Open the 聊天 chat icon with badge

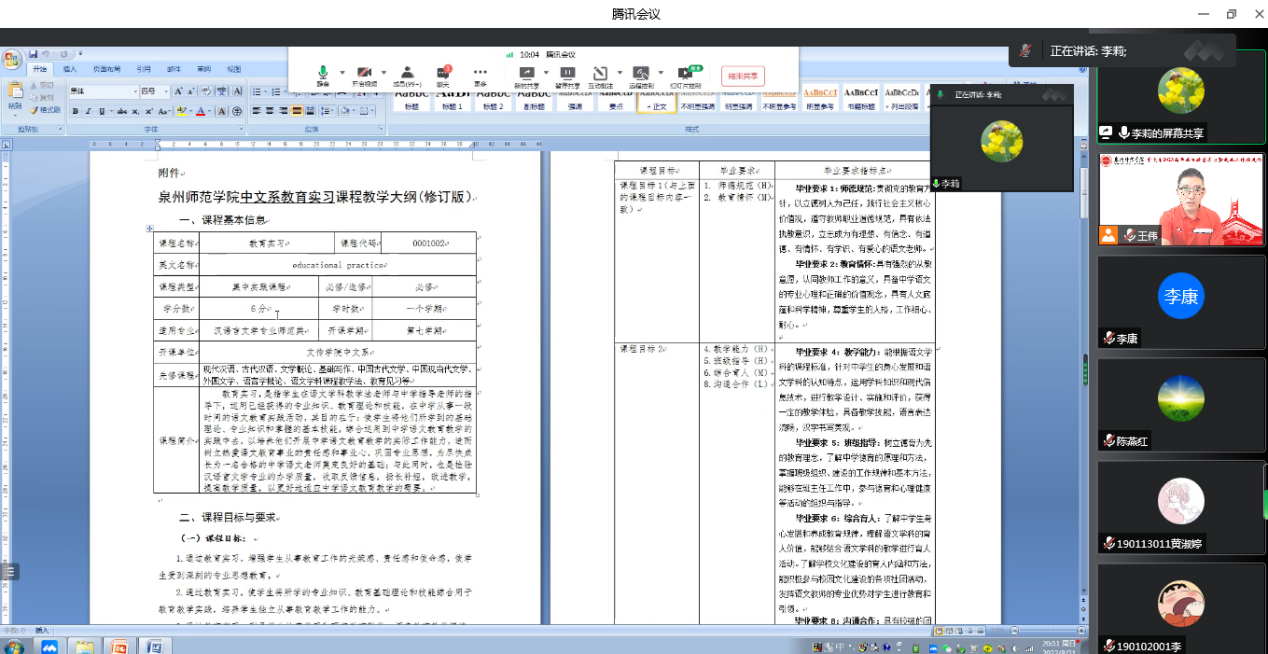443,74
